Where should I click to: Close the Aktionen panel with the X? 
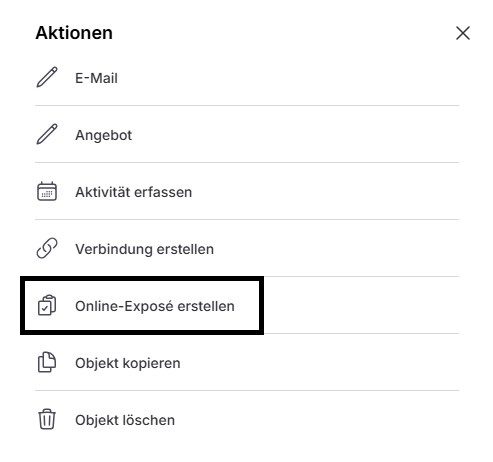tap(463, 33)
